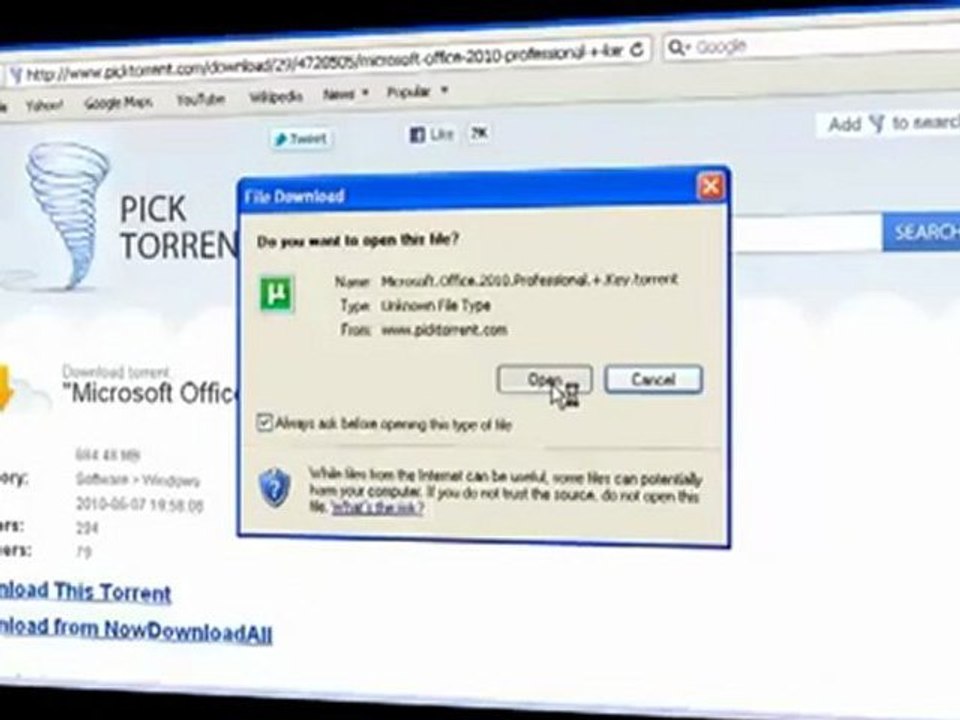Open the Wikipedia bookmark

276,97
